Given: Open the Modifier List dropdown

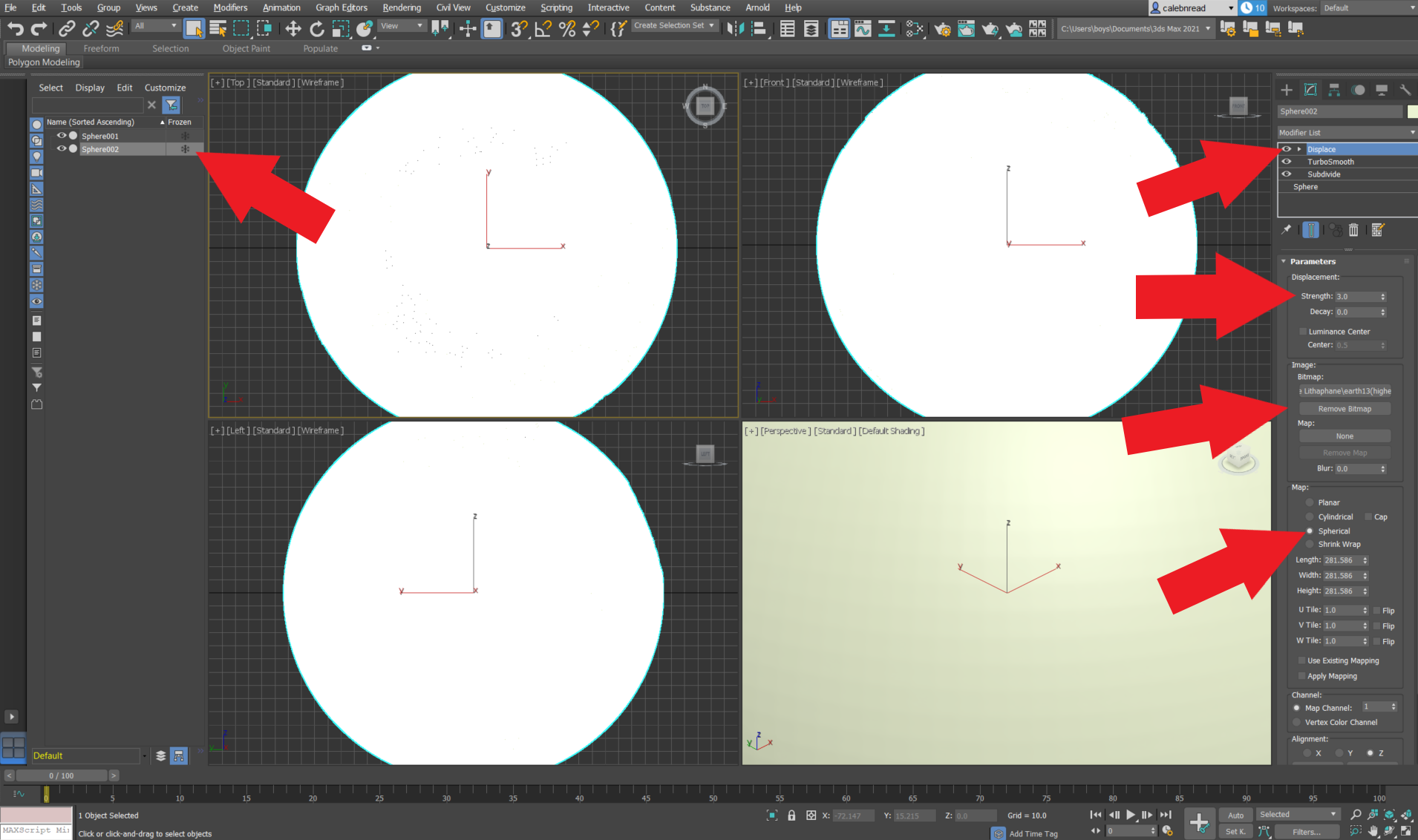Looking at the screenshot, I should pyautogui.click(x=1411, y=132).
